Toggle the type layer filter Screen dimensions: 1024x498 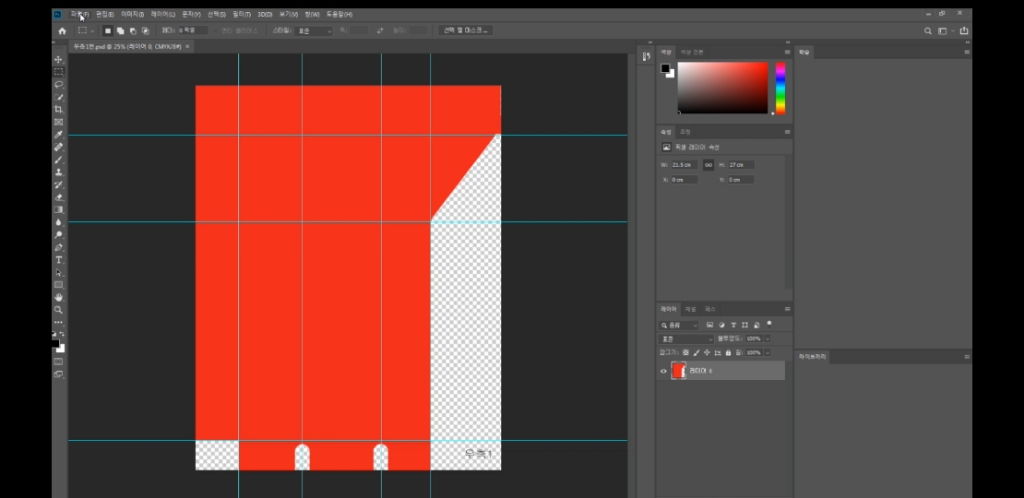pyautogui.click(x=733, y=325)
